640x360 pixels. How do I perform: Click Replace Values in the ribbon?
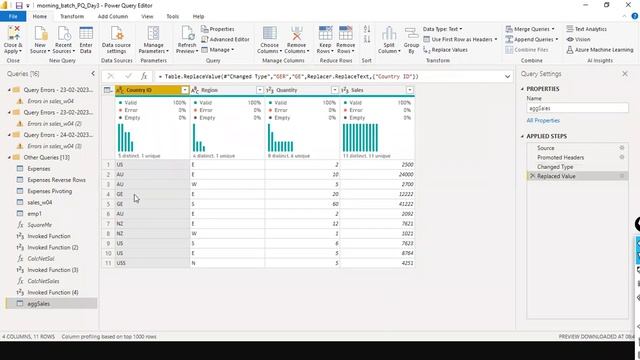[x=445, y=50]
